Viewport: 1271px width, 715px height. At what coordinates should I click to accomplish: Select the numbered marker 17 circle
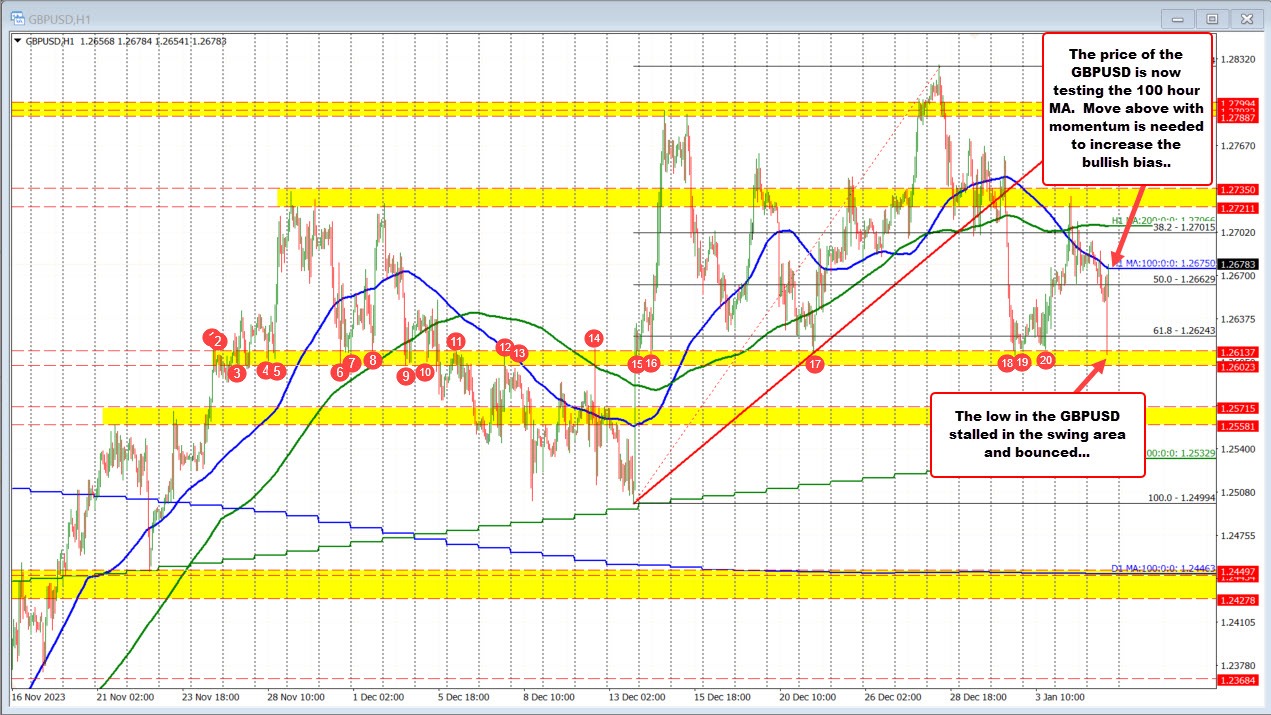pyautogui.click(x=814, y=364)
